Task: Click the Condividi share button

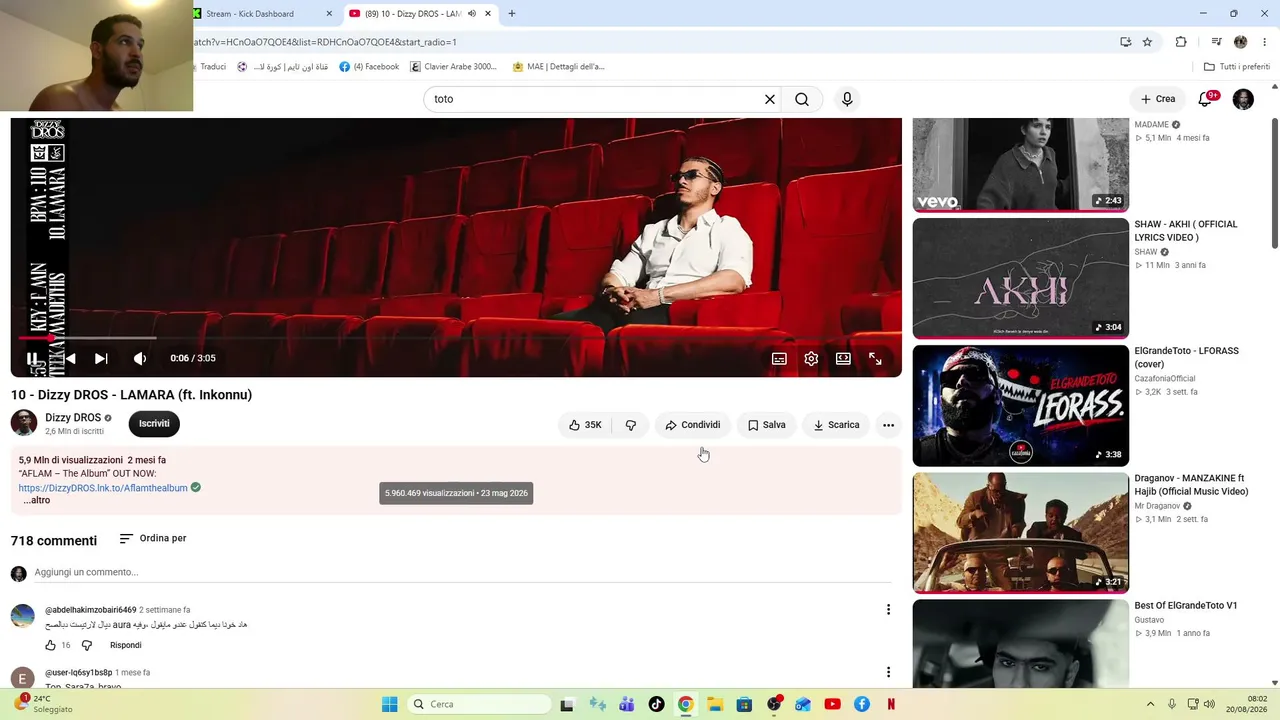Action: tap(692, 425)
